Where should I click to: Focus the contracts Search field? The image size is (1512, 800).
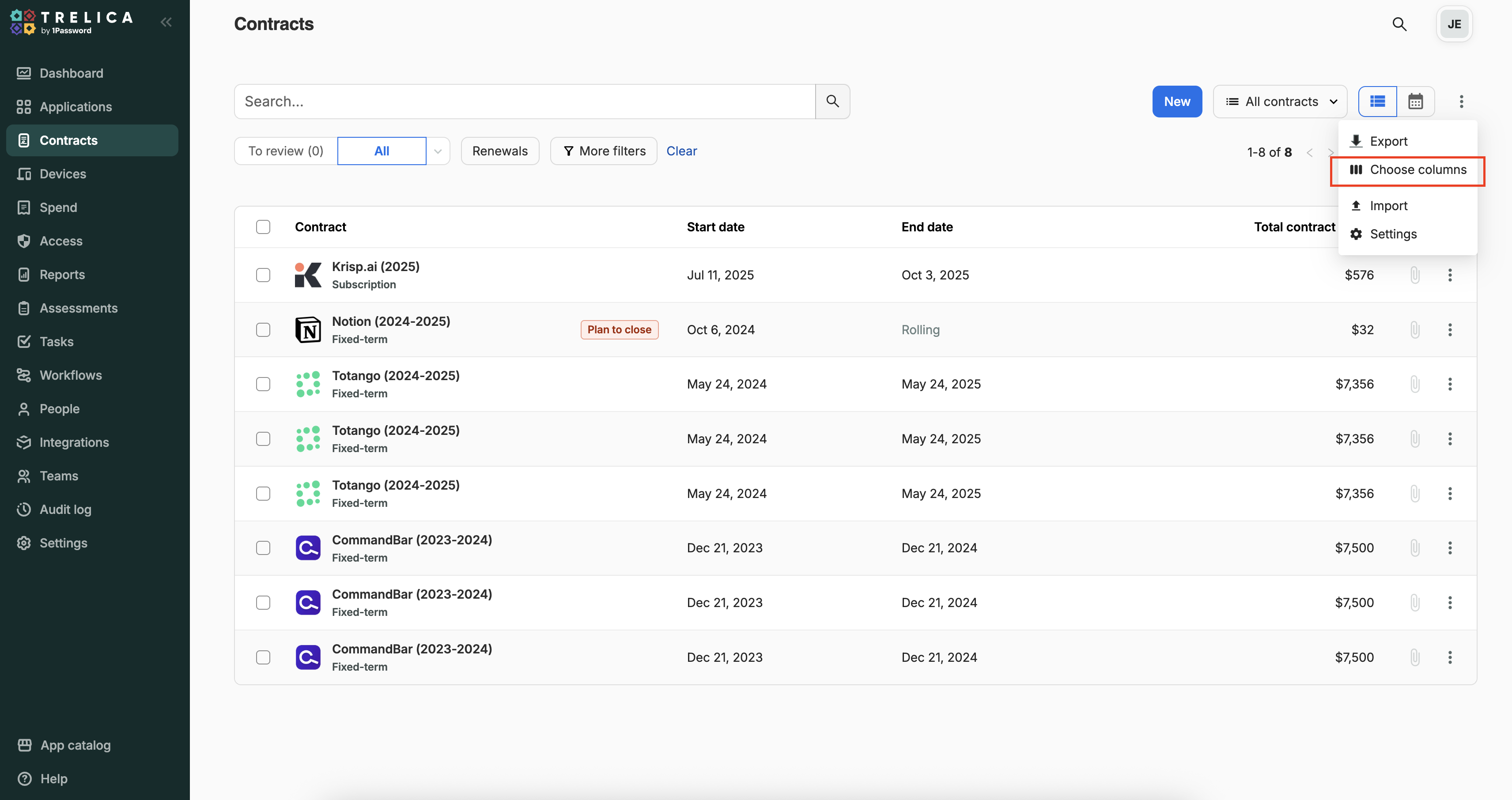point(524,102)
